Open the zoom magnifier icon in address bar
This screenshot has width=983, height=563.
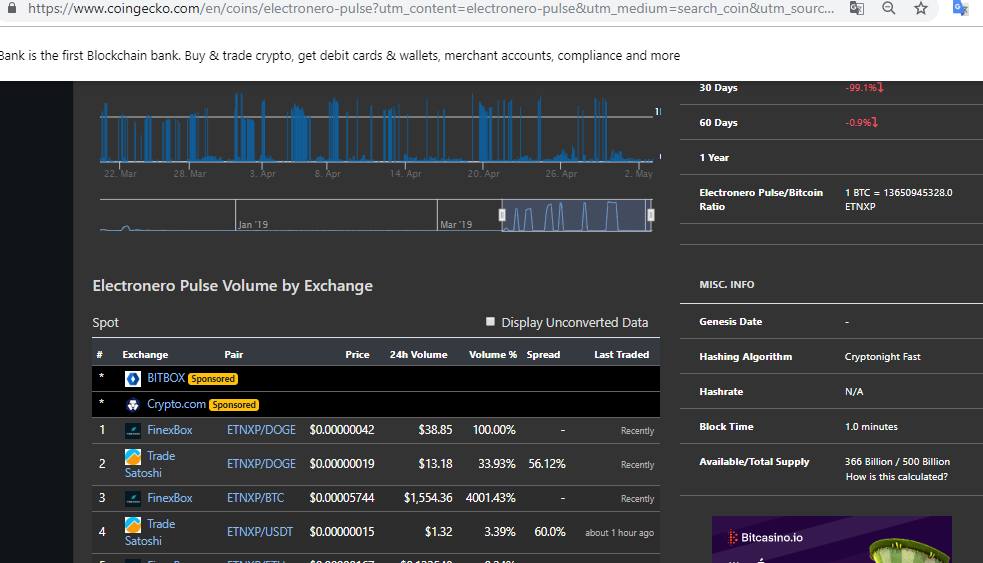pos(889,9)
